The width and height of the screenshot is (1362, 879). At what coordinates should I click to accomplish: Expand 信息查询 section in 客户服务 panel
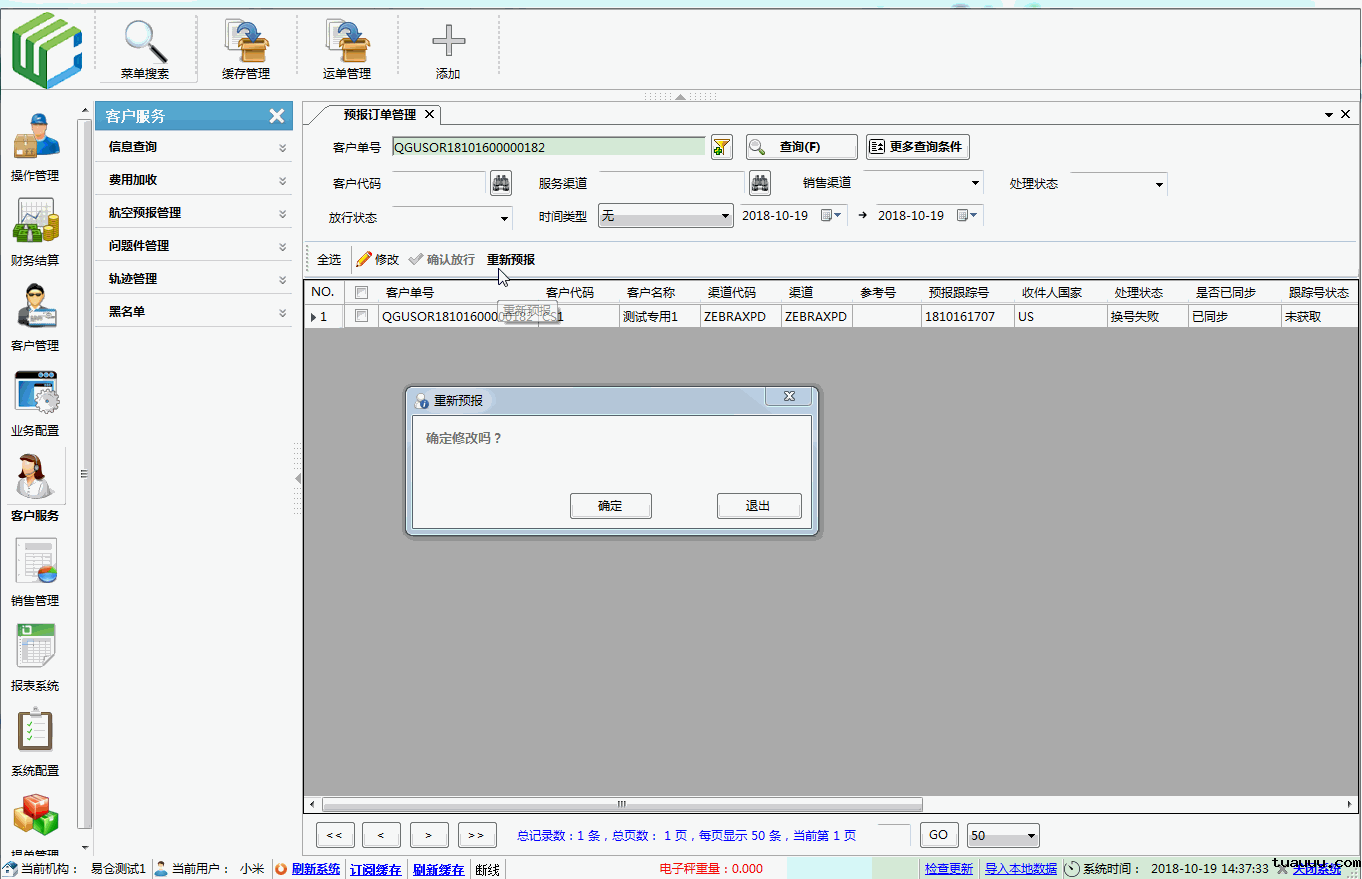(193, 147)
